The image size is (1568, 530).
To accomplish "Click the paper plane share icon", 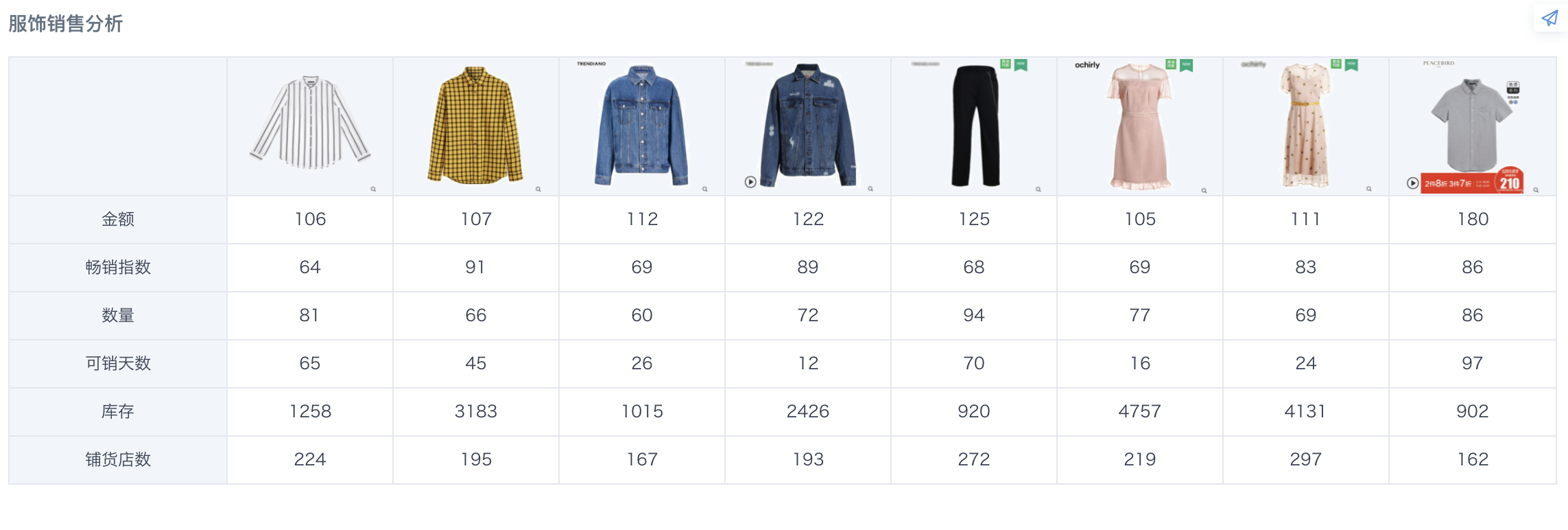I will 1549,19.
